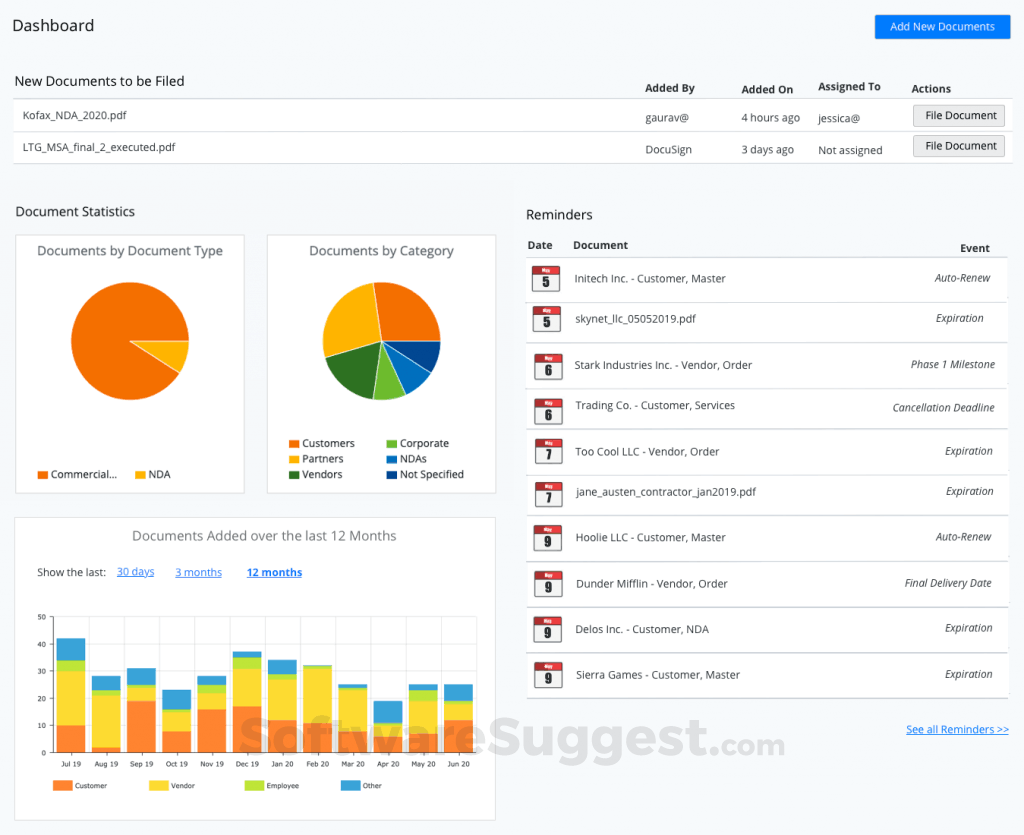The image size is (1024, 835).
Task: Click the calendar icon beside Initech Inc. reminder
Action: (x=548, y=278)
